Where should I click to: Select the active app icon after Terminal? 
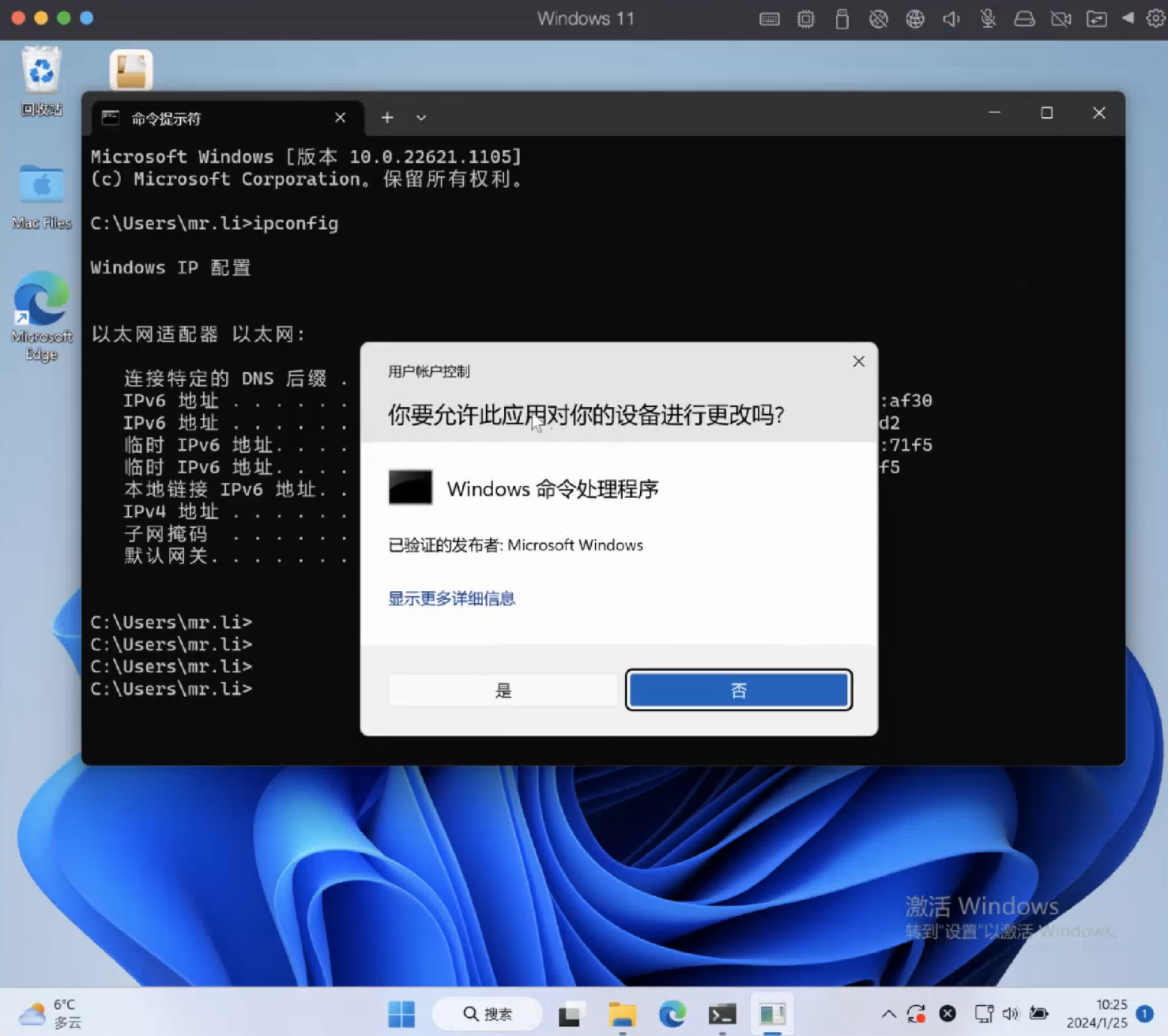click(x=772, y=1014)
